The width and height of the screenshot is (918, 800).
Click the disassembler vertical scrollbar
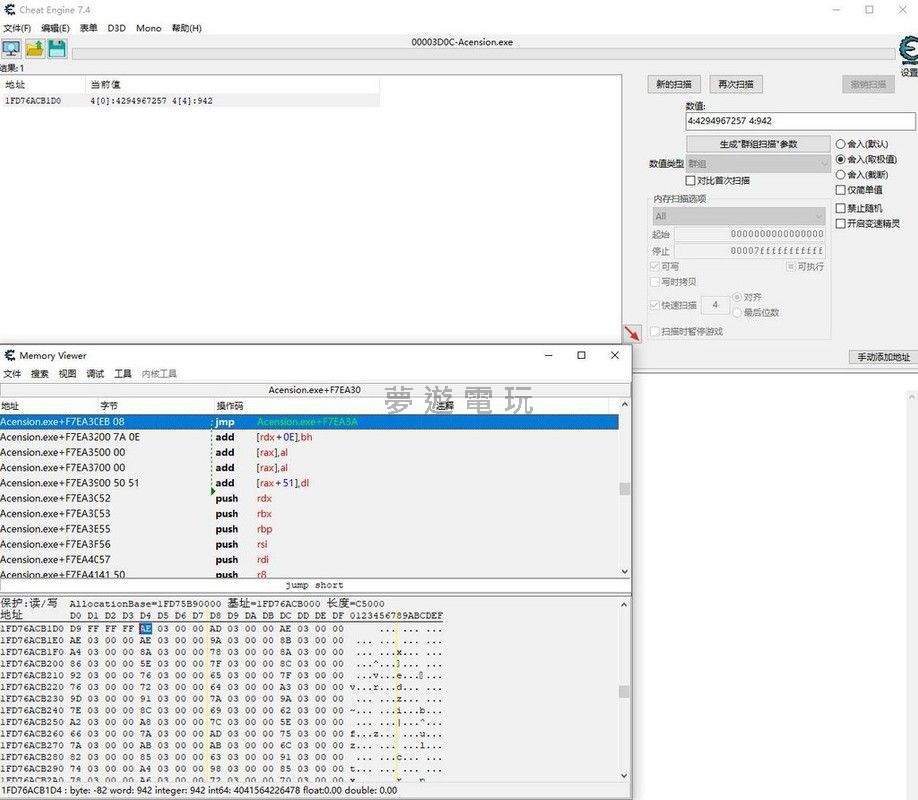(625, 488)
